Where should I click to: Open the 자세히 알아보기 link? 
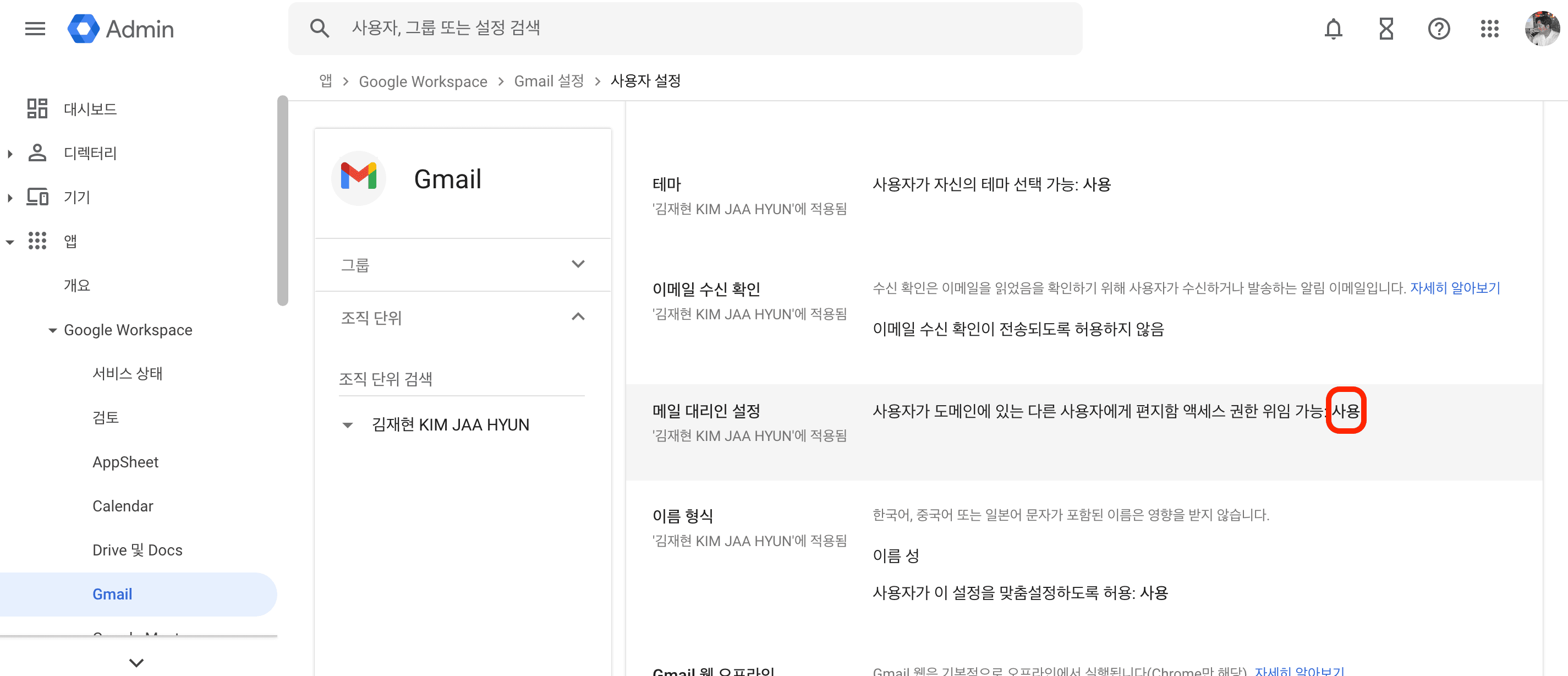point(1455,287)
